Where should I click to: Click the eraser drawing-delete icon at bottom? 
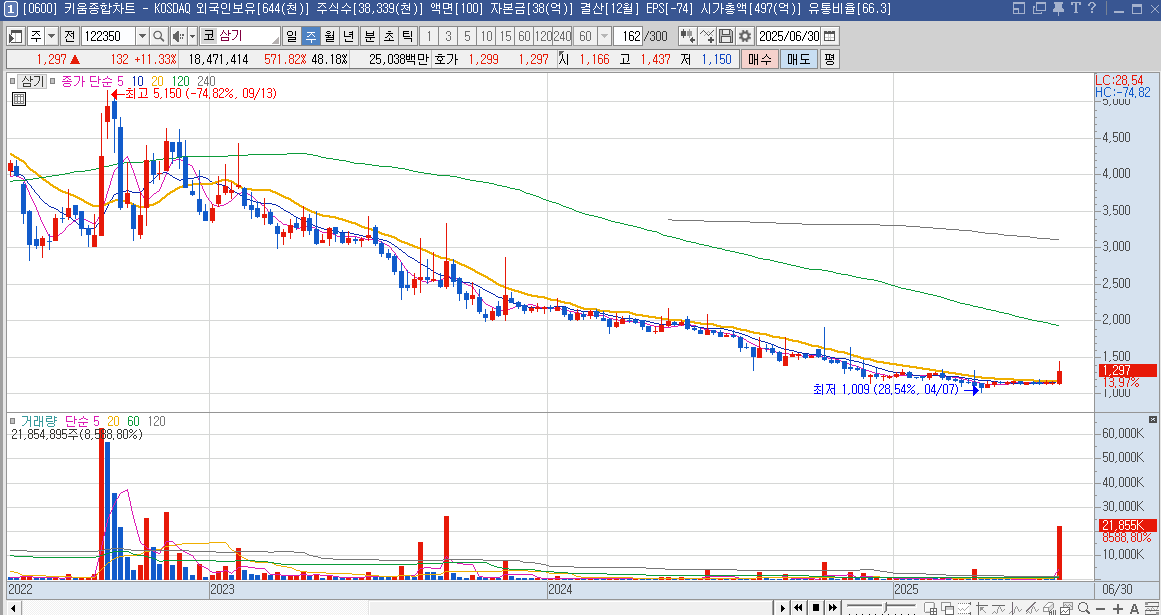1048,608
